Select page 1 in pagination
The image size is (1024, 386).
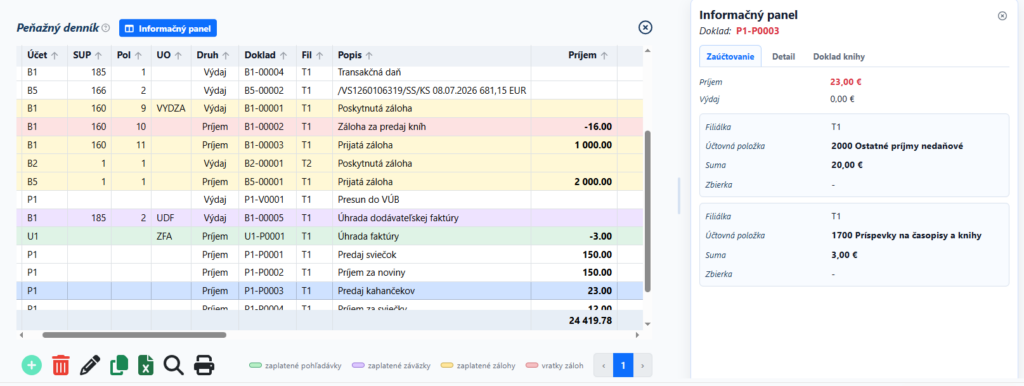(x=623, y=365)
